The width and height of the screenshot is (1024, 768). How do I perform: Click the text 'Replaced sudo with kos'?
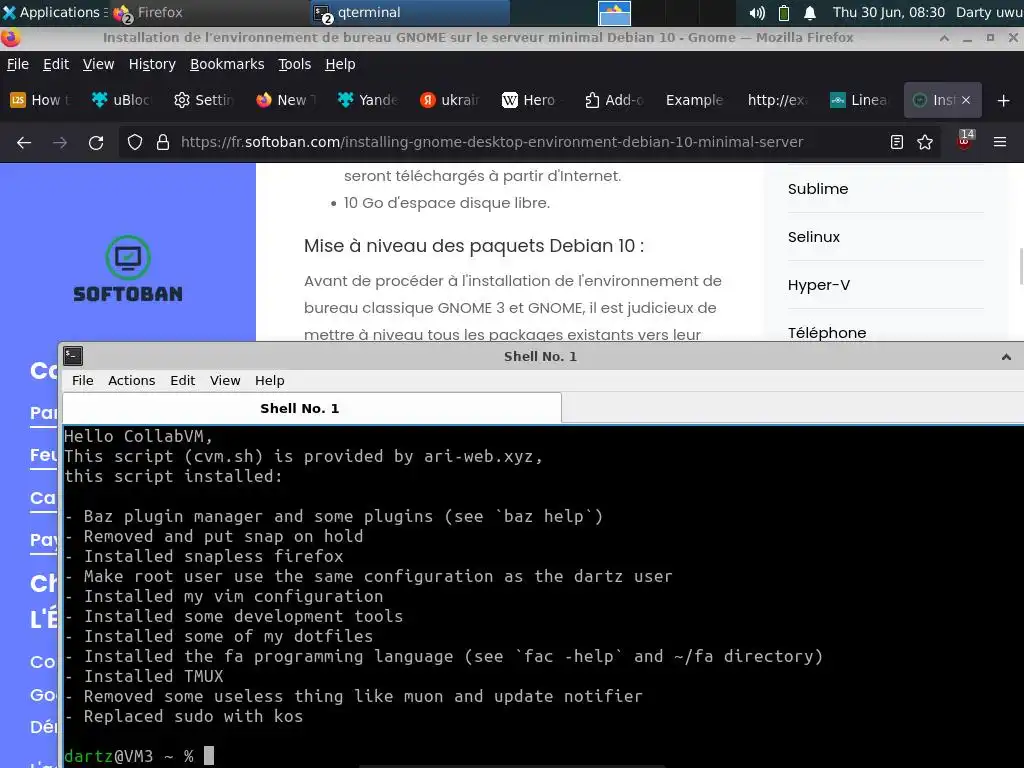(193, 716)
